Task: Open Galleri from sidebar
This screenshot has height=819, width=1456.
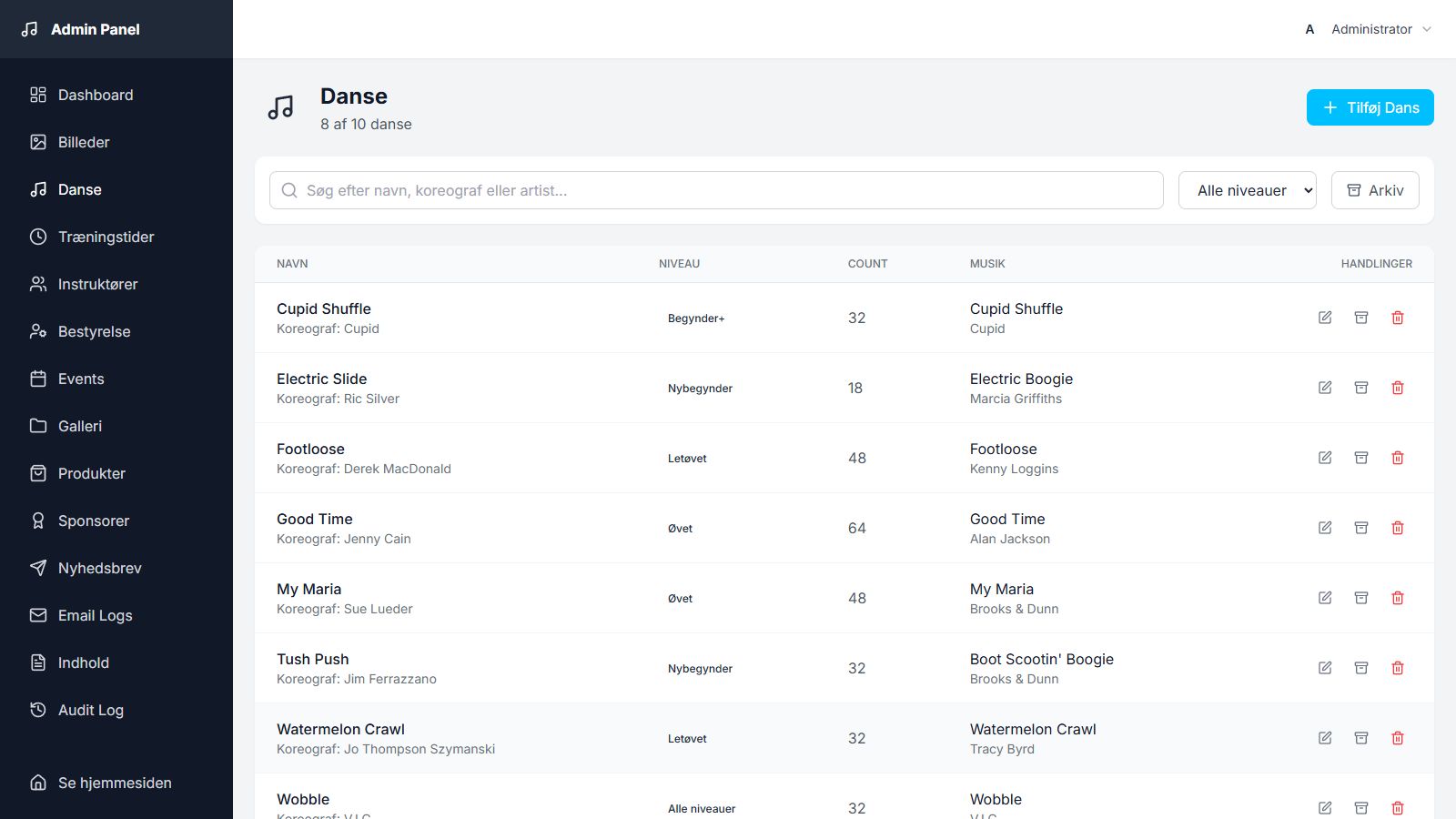Action: click(x=116, y=426)
